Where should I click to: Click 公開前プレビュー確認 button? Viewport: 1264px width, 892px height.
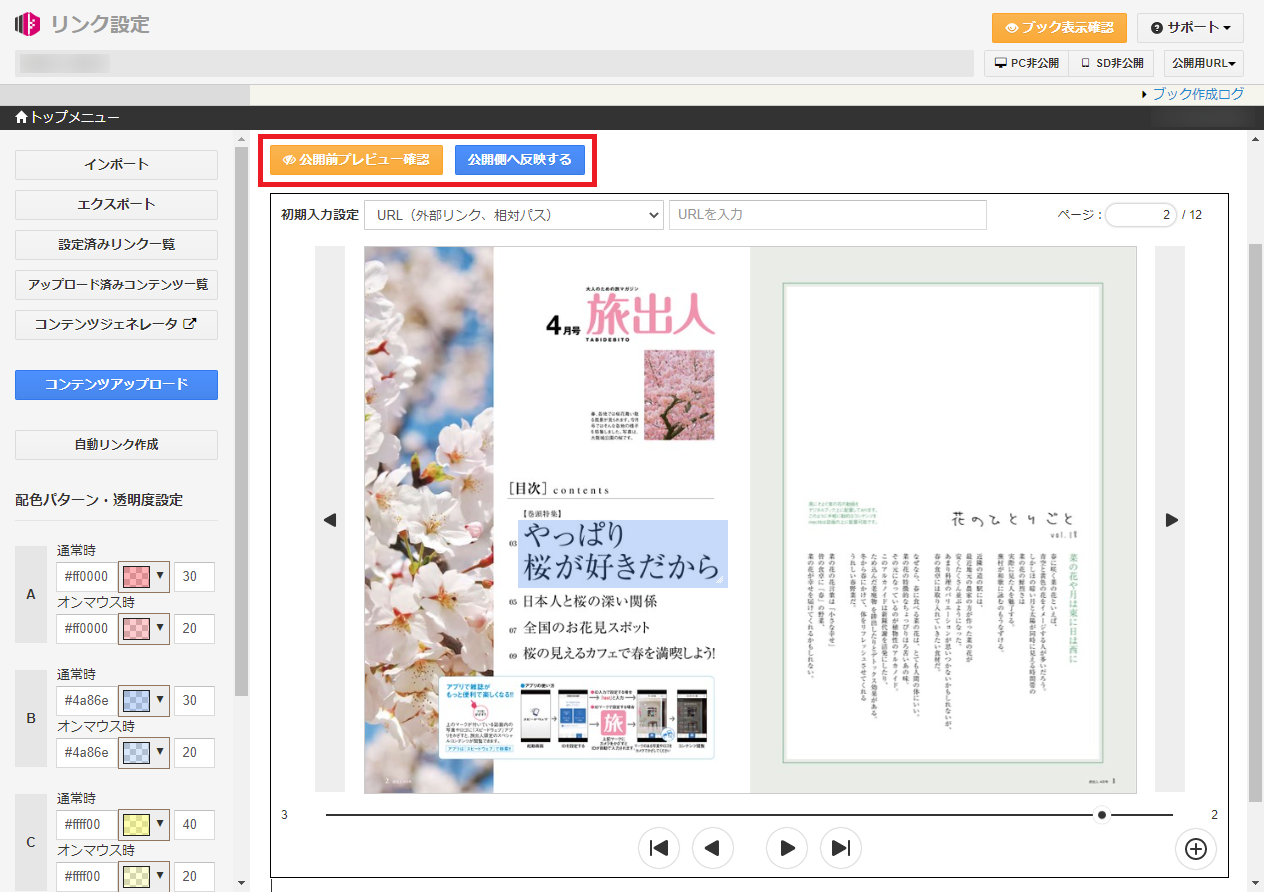click(x=356, y=160)
